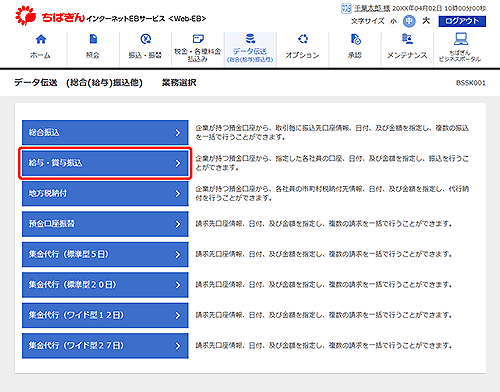The image size is (500, 392).
Task: Select the 振込・振替 menu label
Action: click(145, 55)
